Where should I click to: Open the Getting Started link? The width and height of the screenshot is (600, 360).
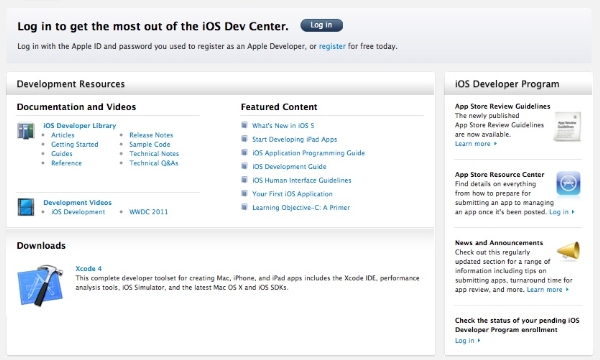point(75,144)
